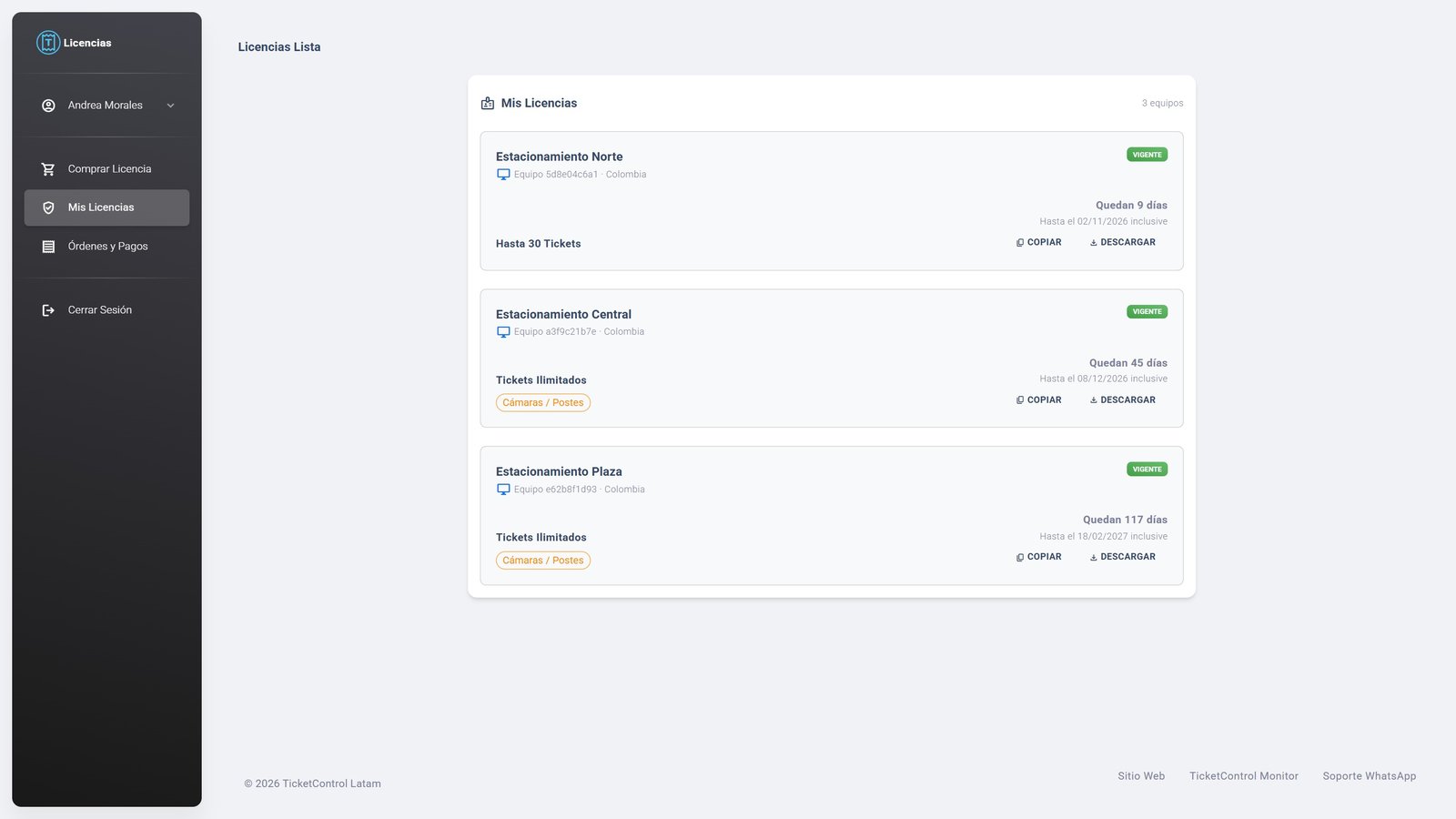1456x819 pixels.
Task: Expand the Andrea Morales account chevron
Action: coord(170,106)
